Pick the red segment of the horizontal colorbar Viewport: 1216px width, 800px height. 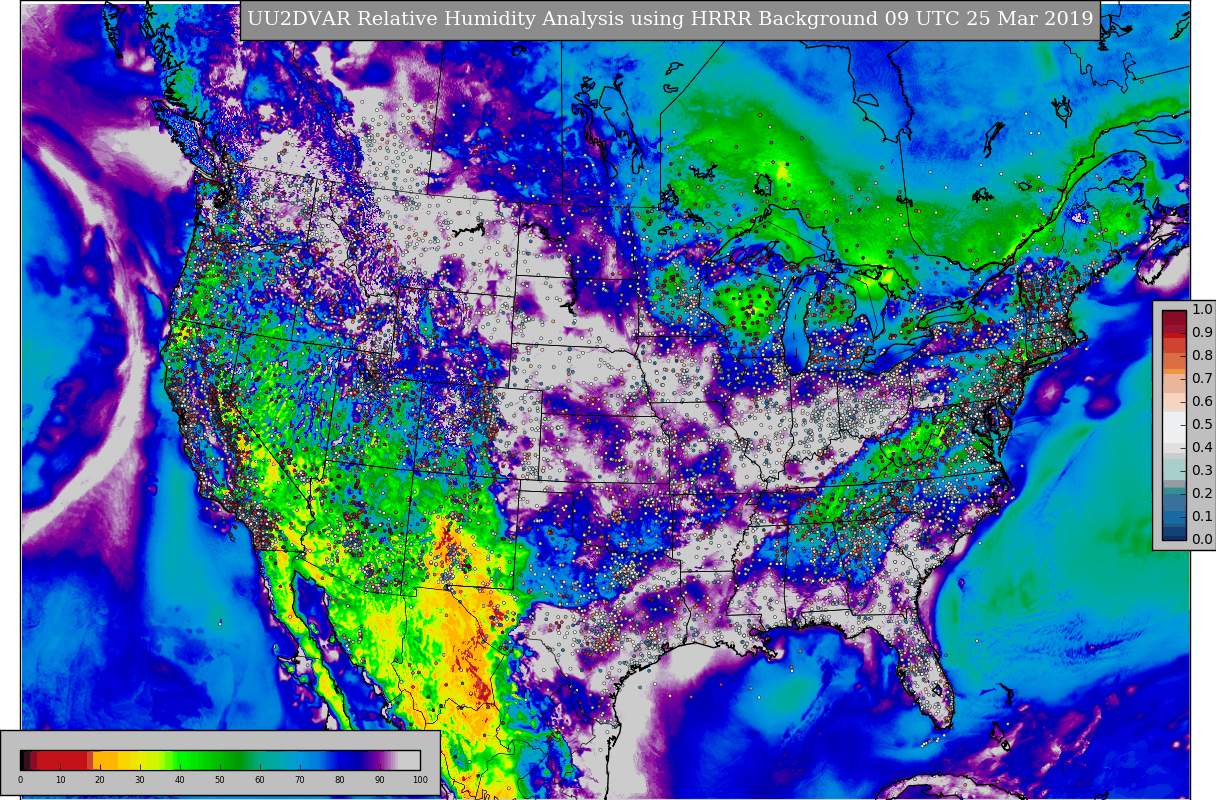[x=62, y=760]
